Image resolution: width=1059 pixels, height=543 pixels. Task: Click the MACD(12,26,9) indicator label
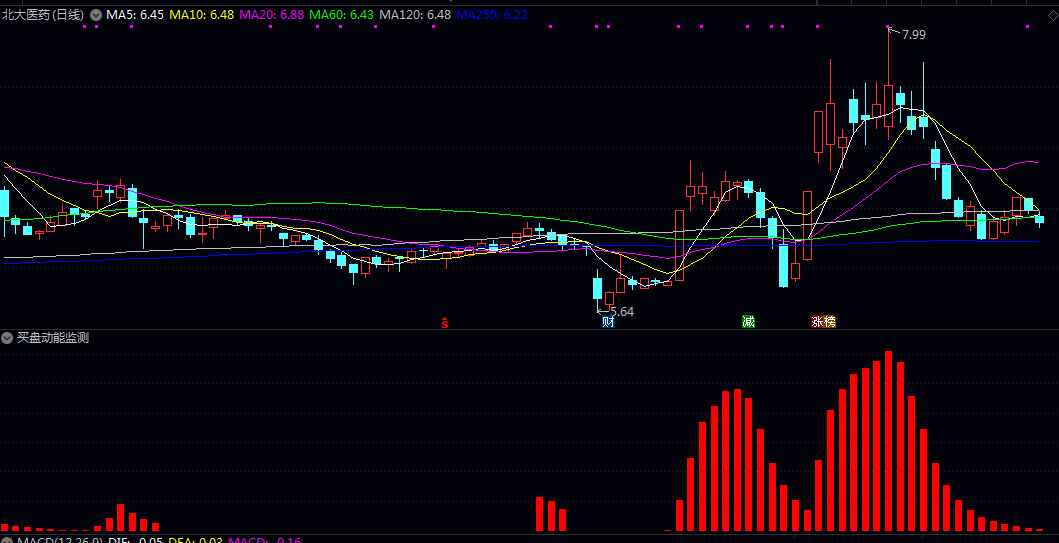(61, 540)
